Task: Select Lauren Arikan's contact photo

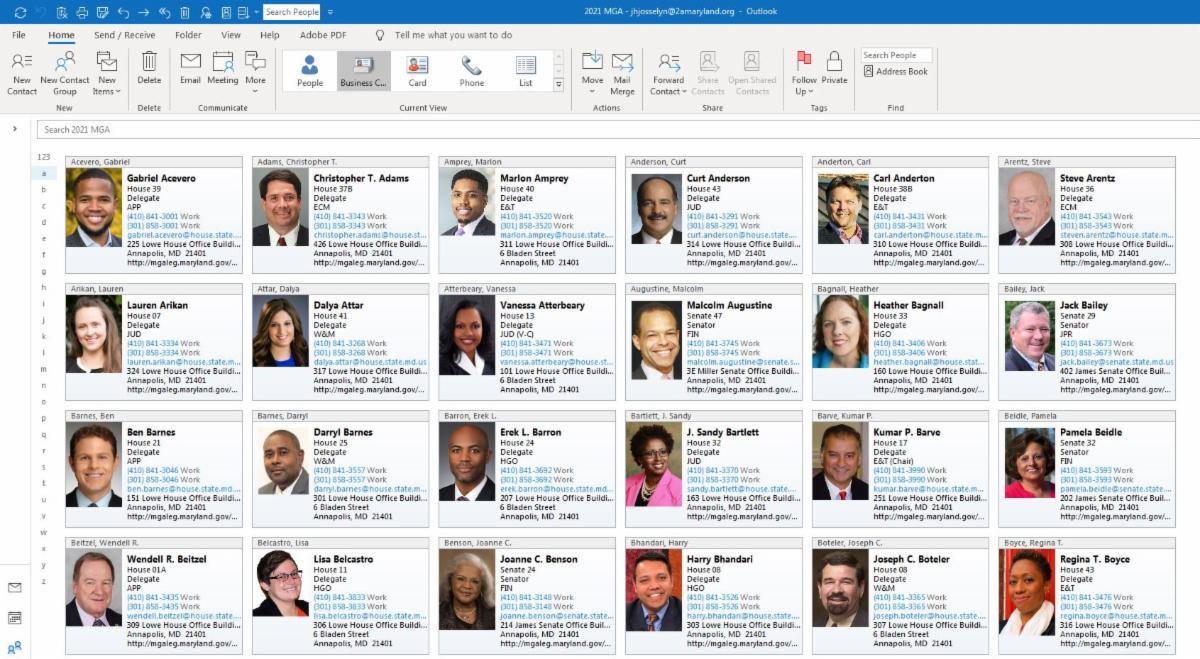Action: [x=94, y=335]
